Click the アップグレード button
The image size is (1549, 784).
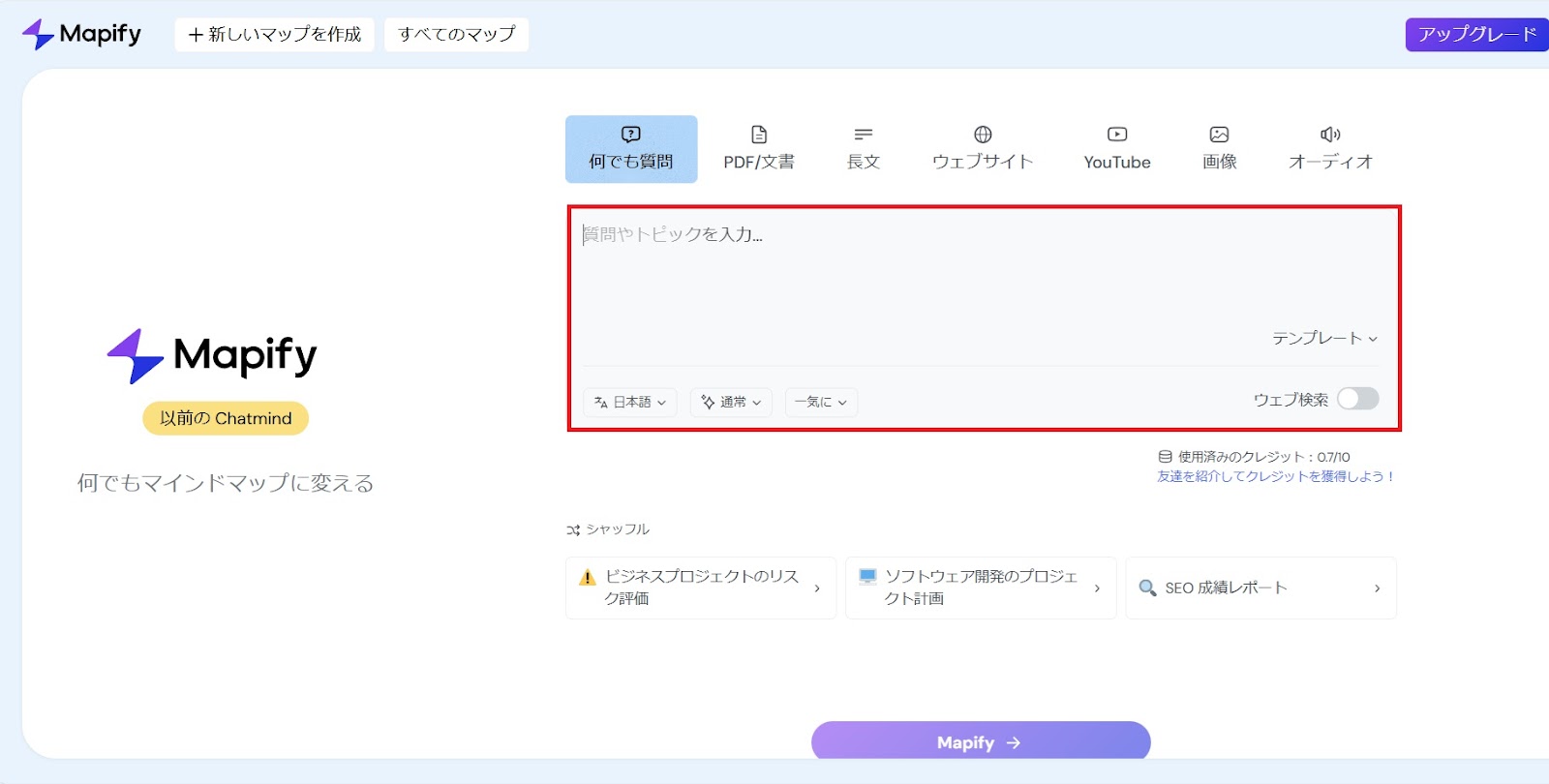[x=1476, y=35]
